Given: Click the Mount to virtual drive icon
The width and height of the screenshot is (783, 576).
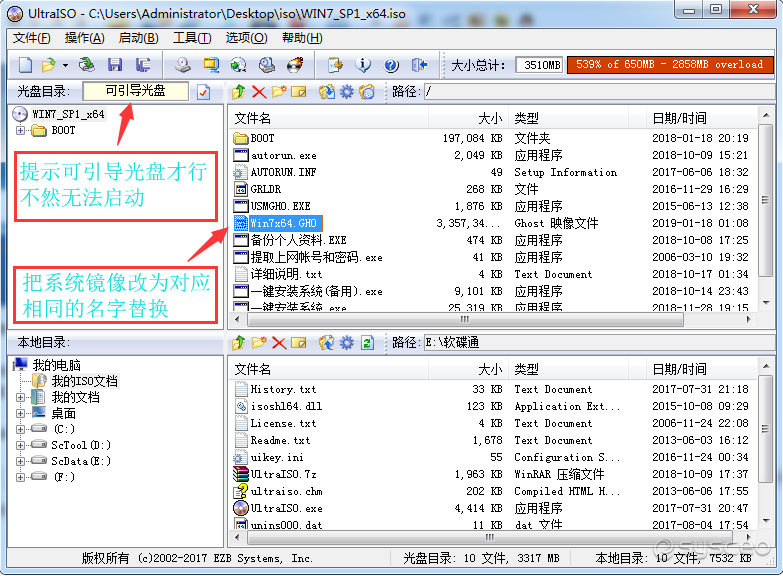Looking at the screenshot, I should 267,65.
